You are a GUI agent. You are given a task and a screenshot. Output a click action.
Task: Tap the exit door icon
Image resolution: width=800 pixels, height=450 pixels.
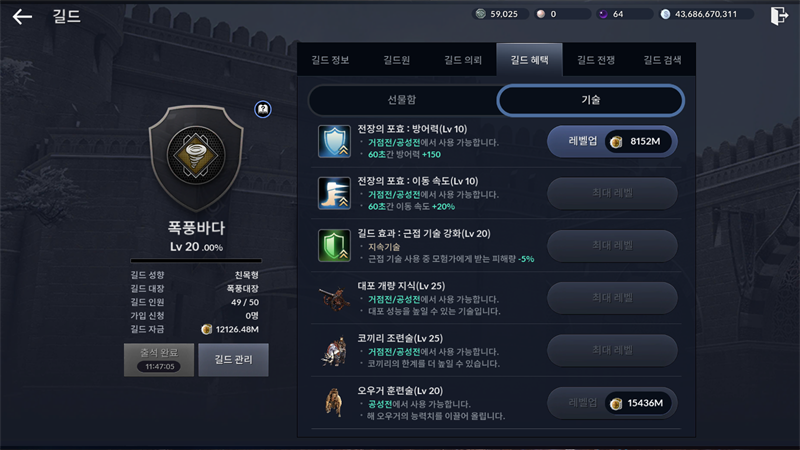pos(779,16)
